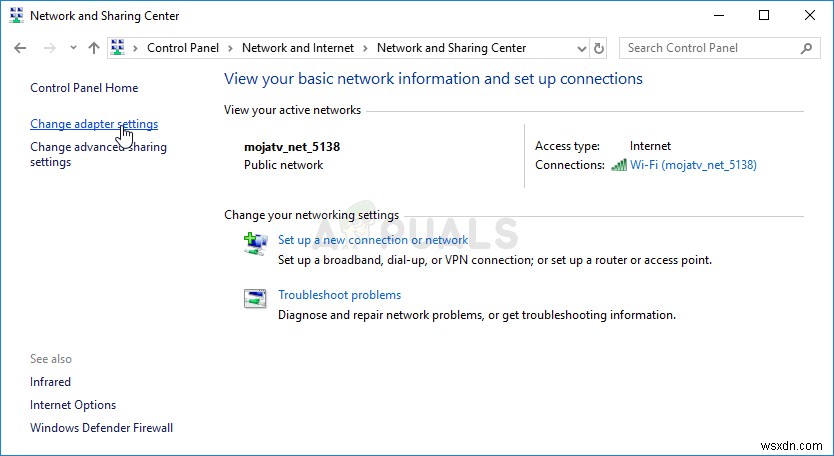Open Change adapter settings

pos(94,124)
